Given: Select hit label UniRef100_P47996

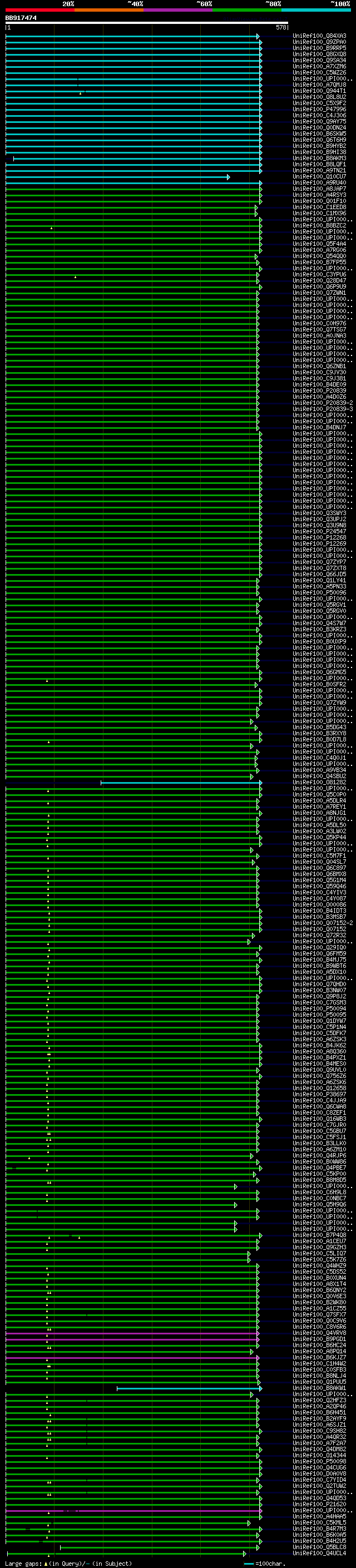Looking at the screenshot, I should click(319, 110).
